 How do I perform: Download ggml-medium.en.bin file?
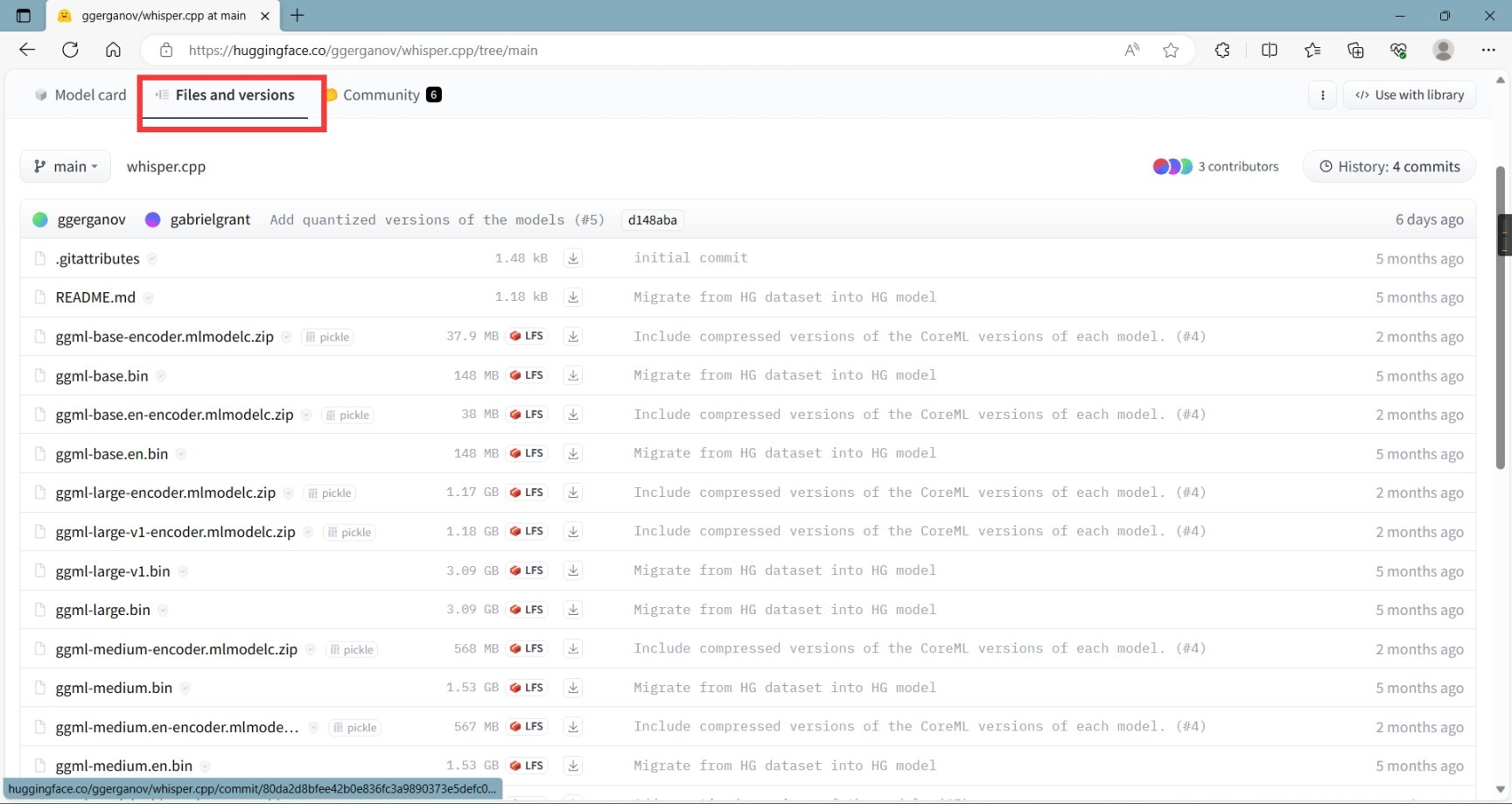coord(573,766)
